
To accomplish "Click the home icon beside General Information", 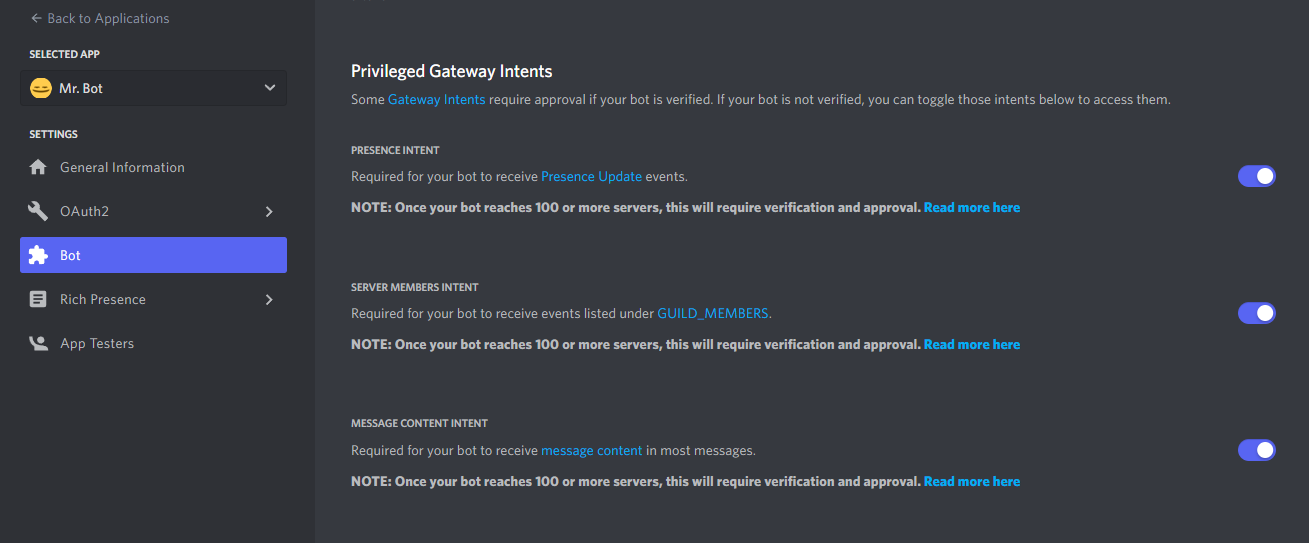I will pyautogui.click(x=38, y=167).
